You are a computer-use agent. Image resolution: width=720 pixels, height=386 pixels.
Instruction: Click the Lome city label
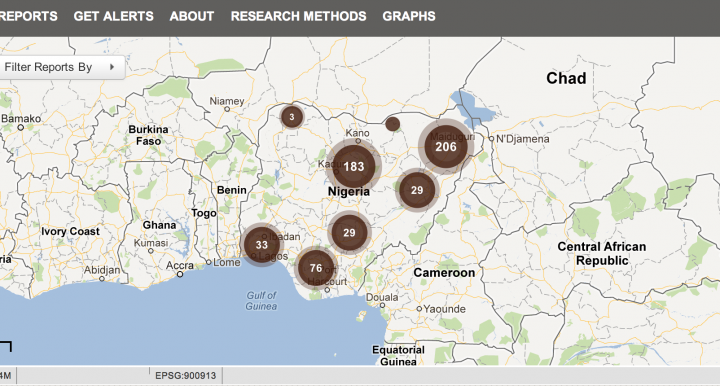click(x=226, y=262)
